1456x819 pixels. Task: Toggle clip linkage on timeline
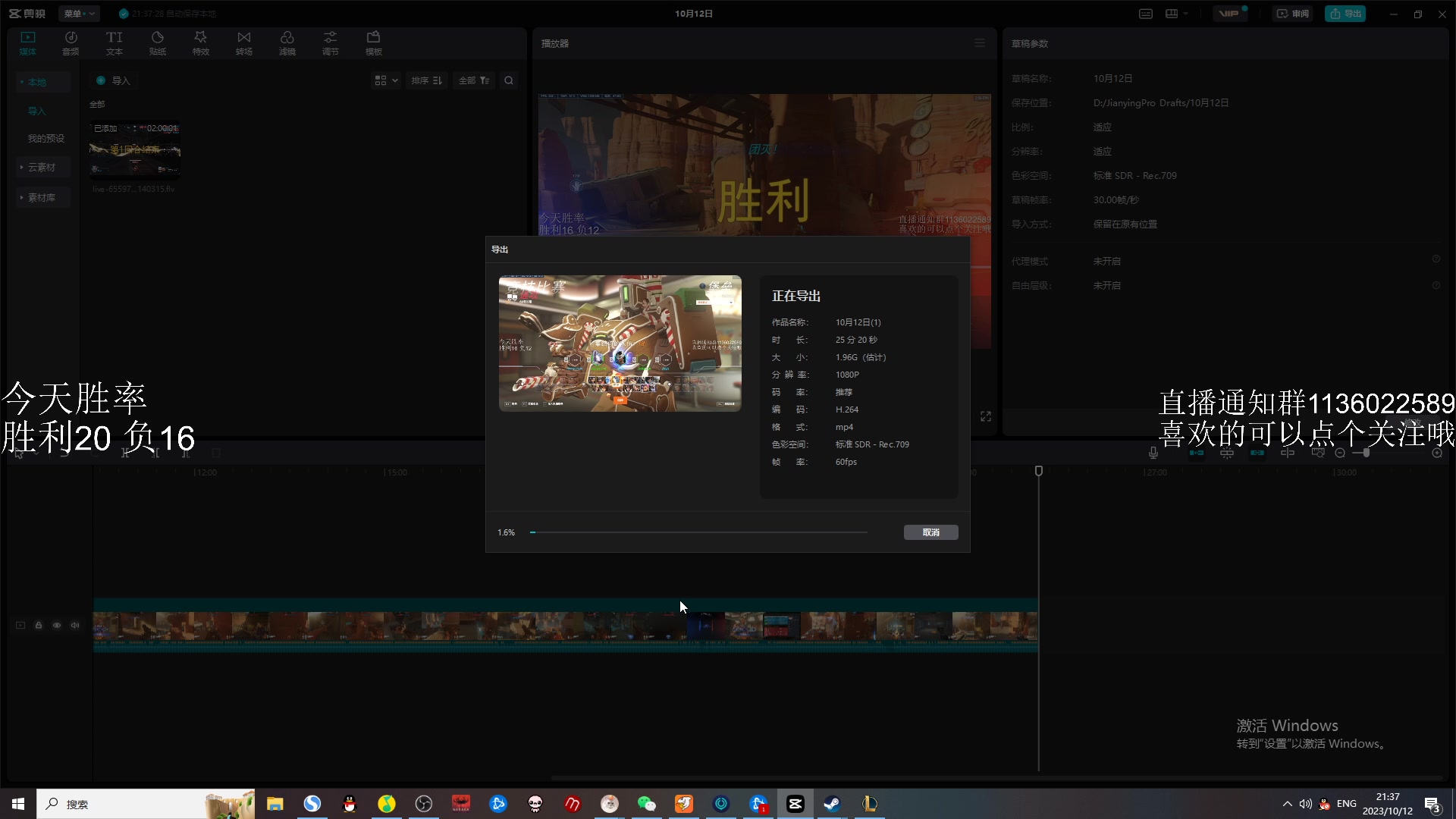(1257, 453)
